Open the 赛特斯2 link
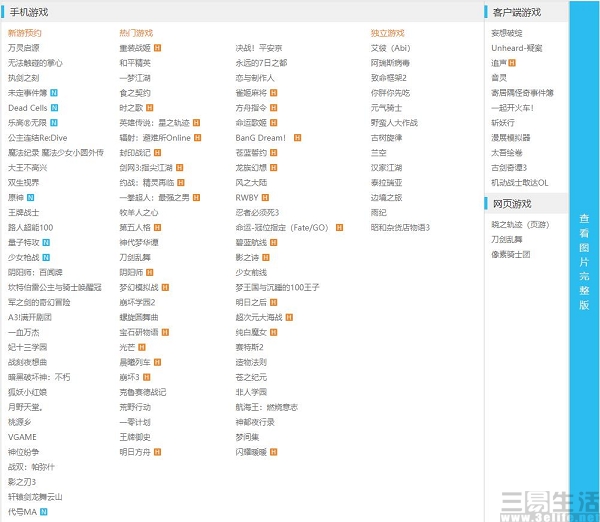Screen dimensions: 600x522 pyautogui.click(x=249, y=347)
